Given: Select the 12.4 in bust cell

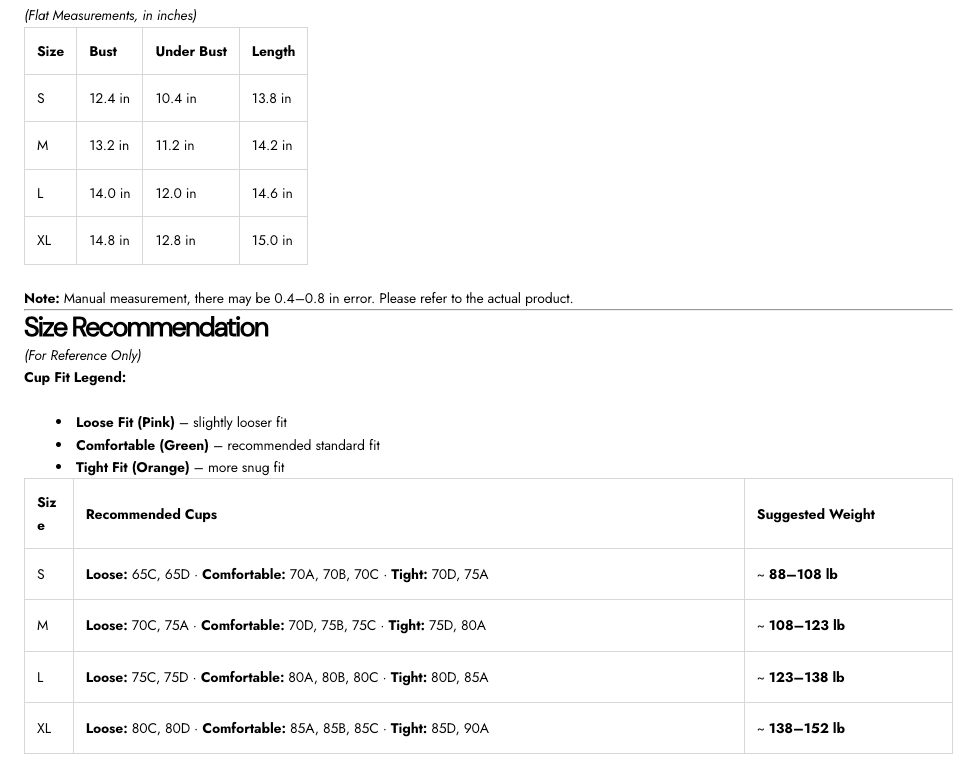Looking at the screenshot, I should pos(109,98).
